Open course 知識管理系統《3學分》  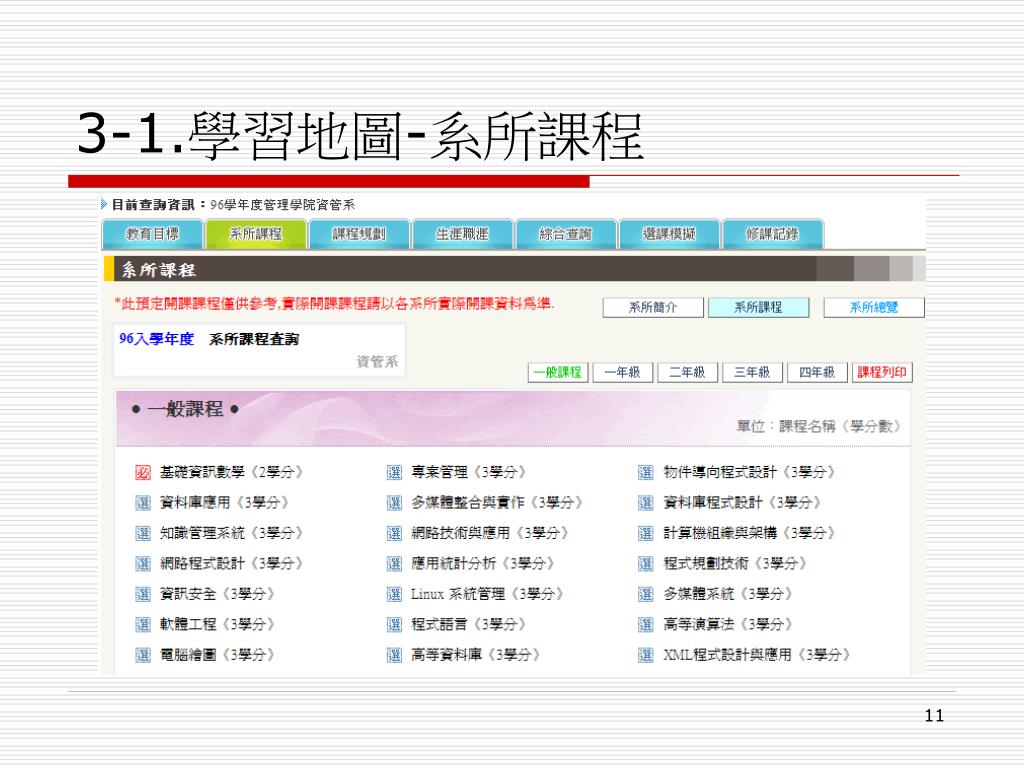tap(231, 534)
